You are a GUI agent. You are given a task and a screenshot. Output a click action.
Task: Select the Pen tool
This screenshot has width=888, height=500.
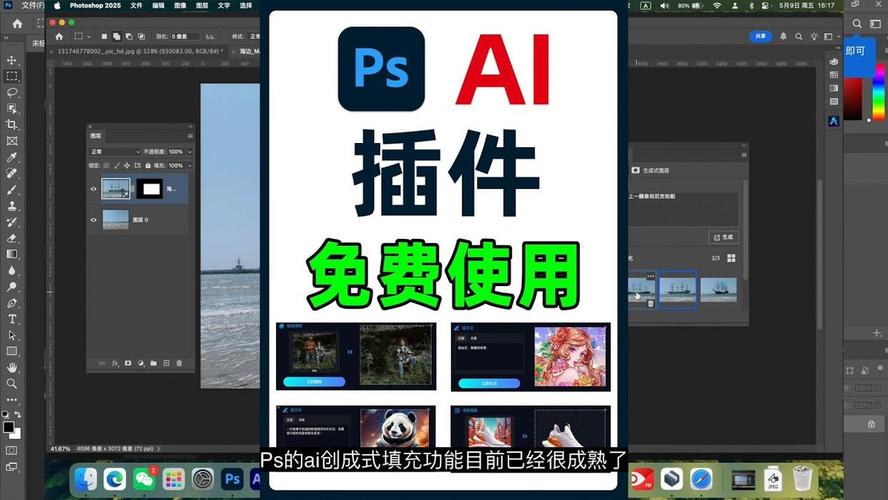[11, 303]
